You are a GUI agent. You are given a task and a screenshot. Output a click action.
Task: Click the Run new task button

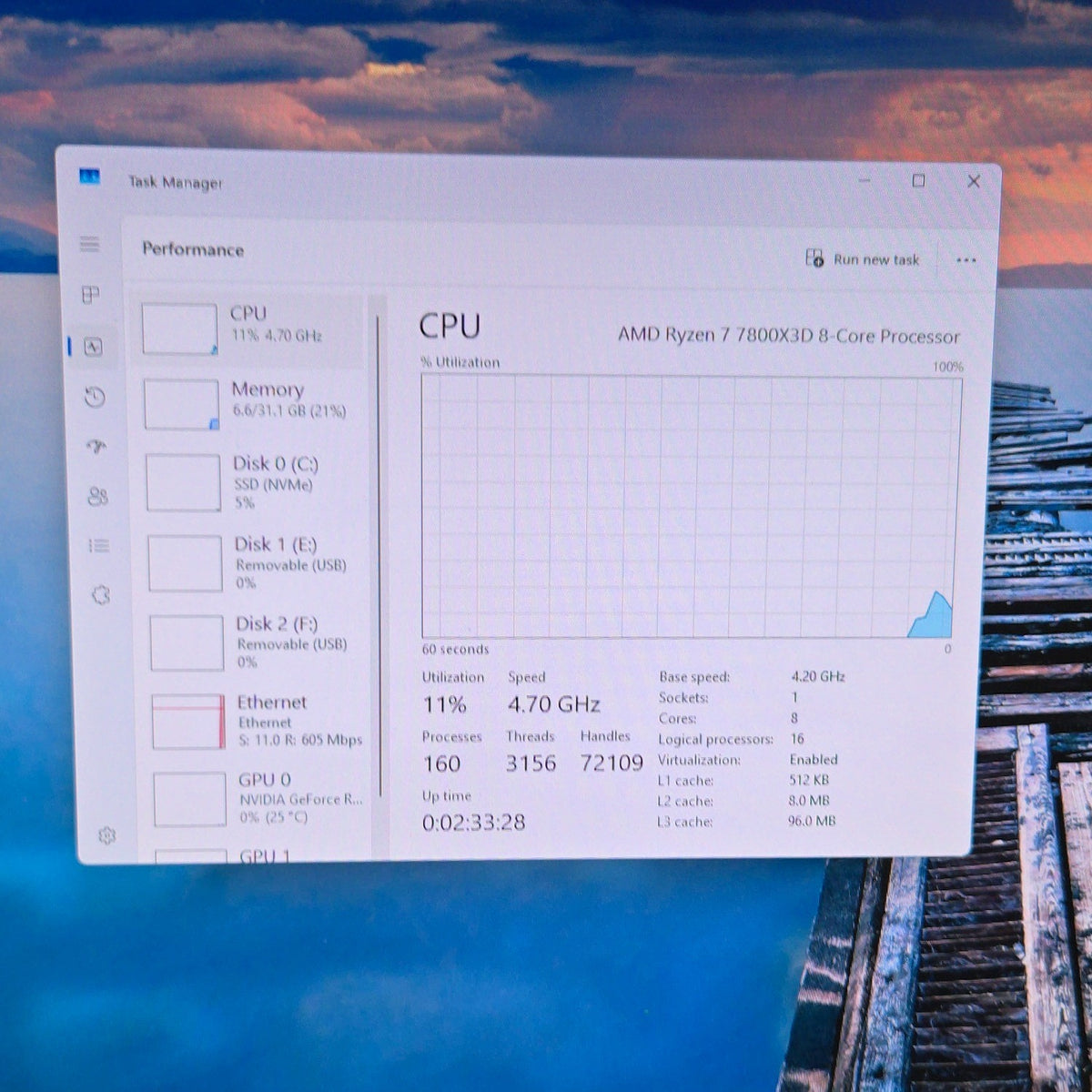pos(863,259)
